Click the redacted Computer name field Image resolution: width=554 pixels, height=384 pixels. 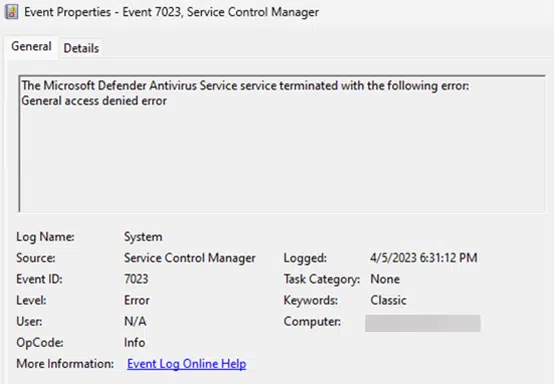pyautogui.click(x=423, y=323)
